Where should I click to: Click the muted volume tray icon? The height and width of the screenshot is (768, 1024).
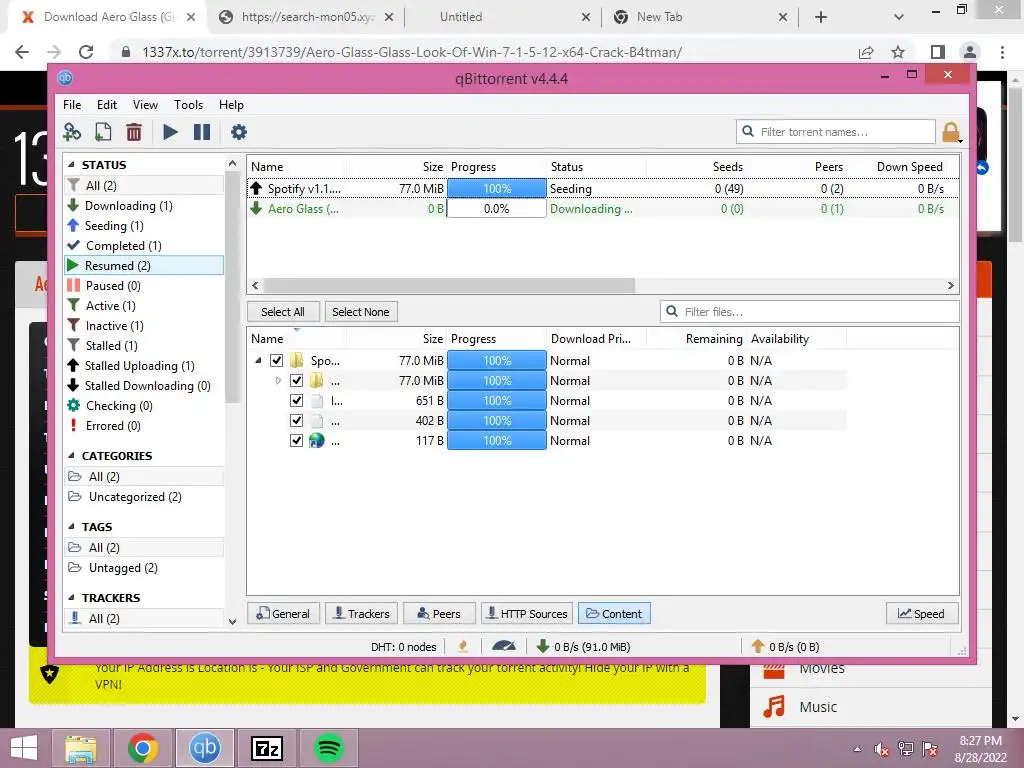tap(882, 749)
